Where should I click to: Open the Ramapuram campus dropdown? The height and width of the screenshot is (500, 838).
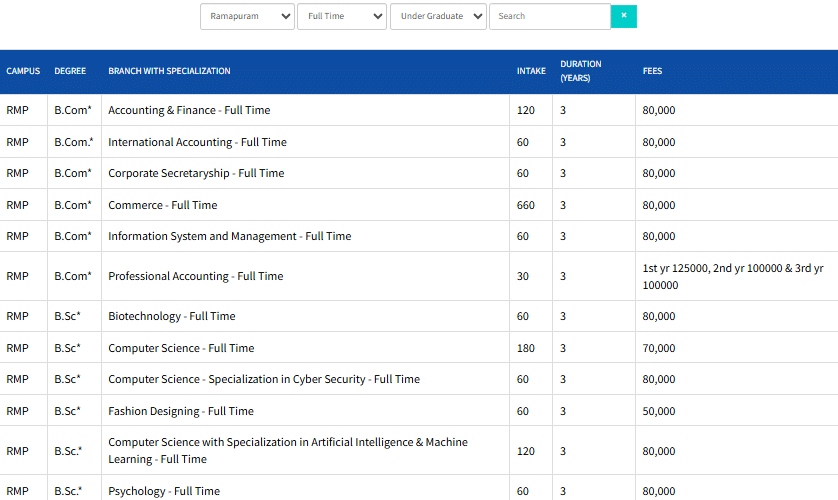pyautogui.click(x=247, y=16)
